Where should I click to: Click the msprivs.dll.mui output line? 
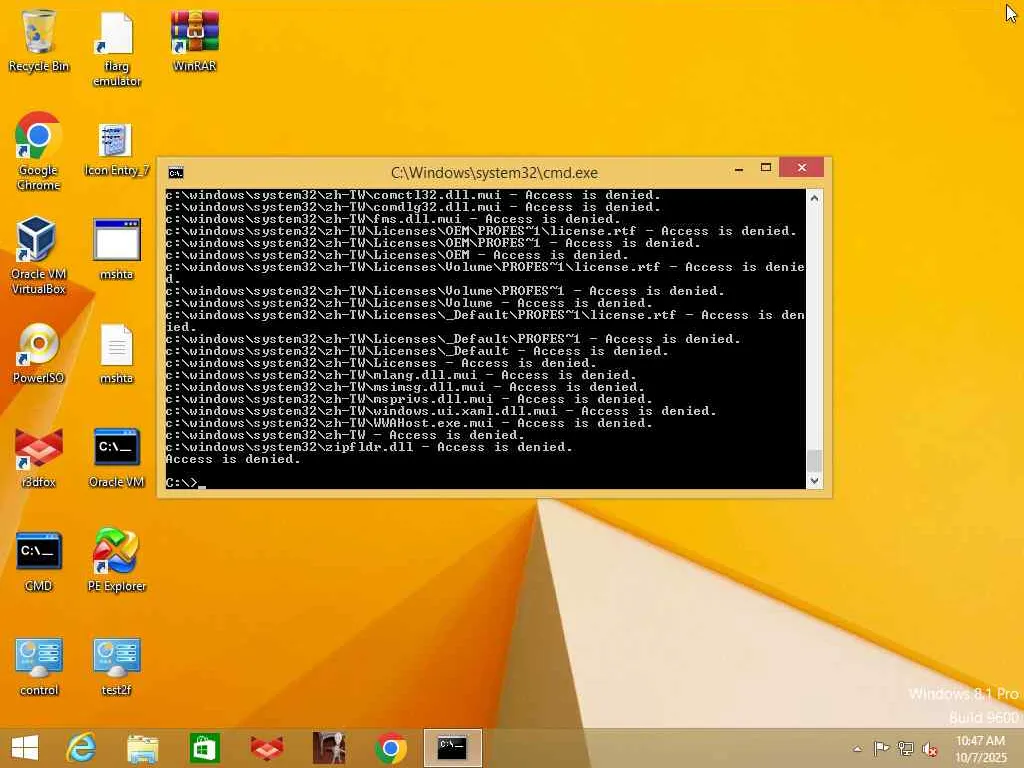pos(409,399)
